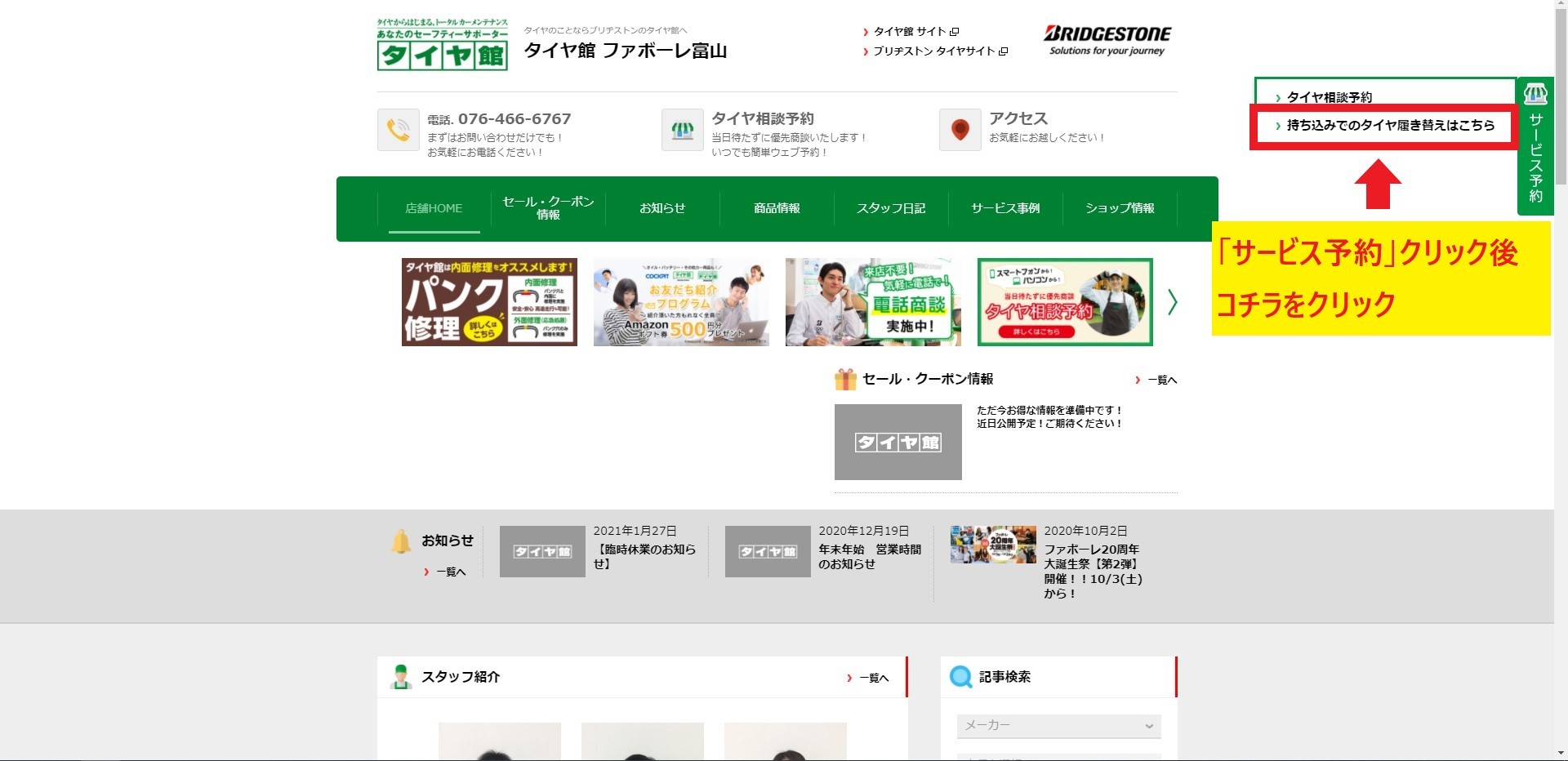
Task: Advance the banner carousel with right chevron
Action: [1173, 302]
